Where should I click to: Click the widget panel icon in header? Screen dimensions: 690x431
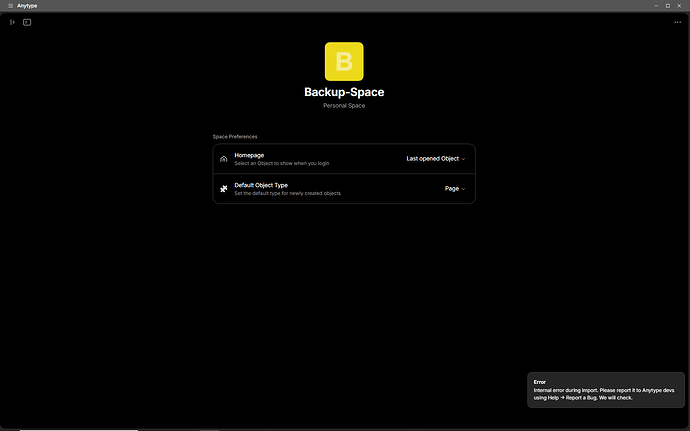[x=27, y=22]
